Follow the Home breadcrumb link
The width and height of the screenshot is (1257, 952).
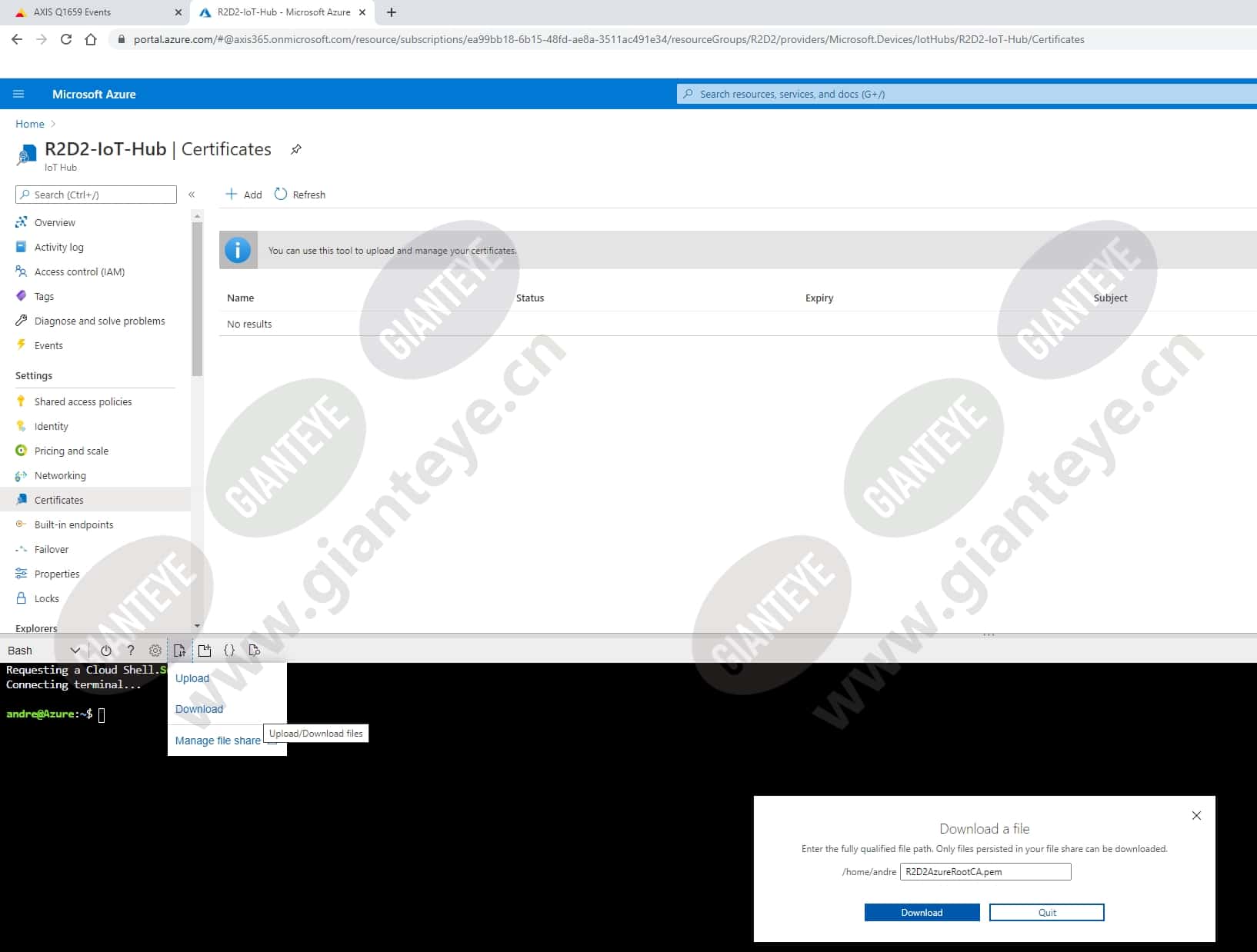pyautogui.click(x=30, y=124)
